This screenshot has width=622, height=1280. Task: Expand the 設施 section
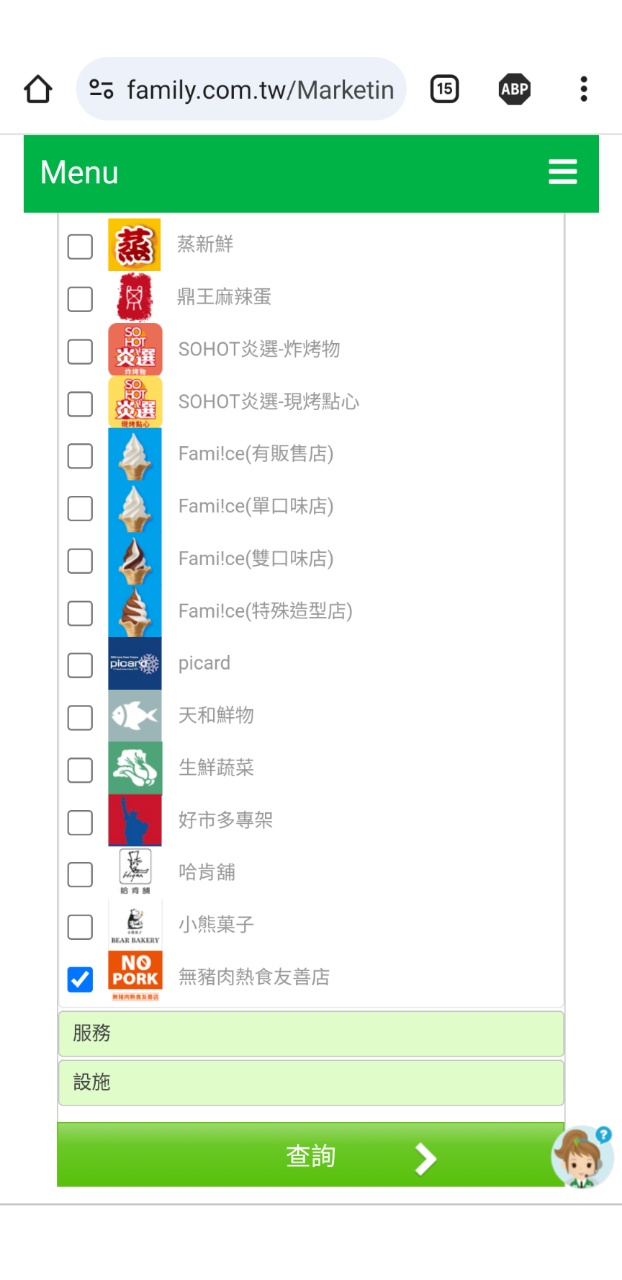click(310, 1082)
